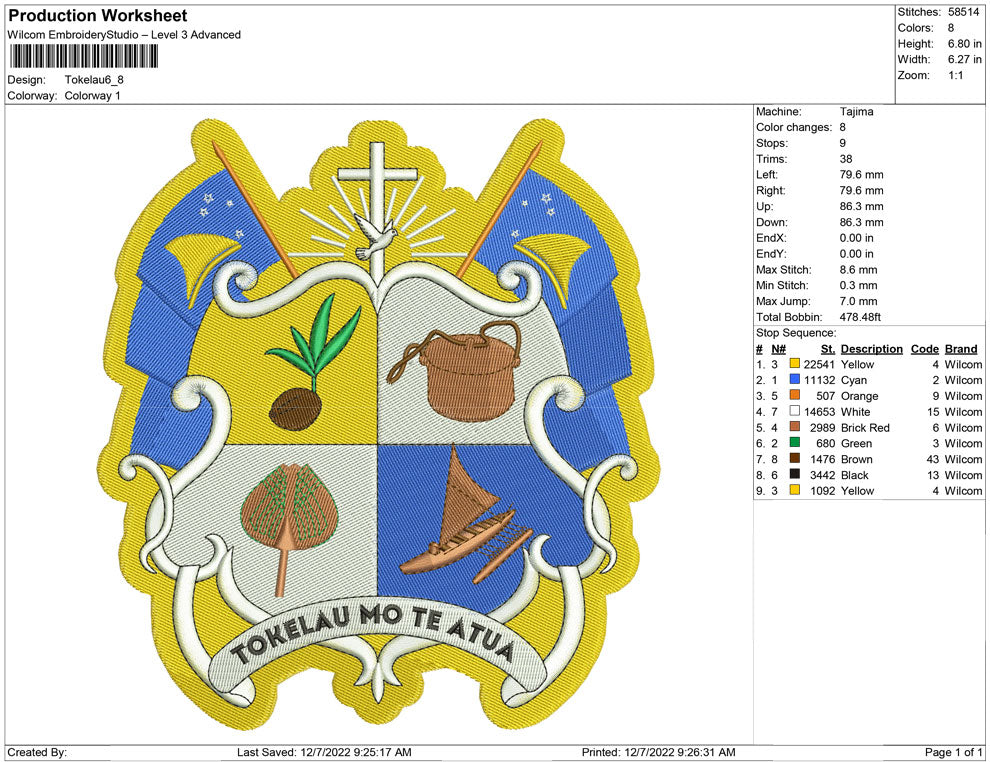Image resolution: width=990 pixels, height=762 pixels.
Task: Click the "N#" column header
Action: [778, 349]
